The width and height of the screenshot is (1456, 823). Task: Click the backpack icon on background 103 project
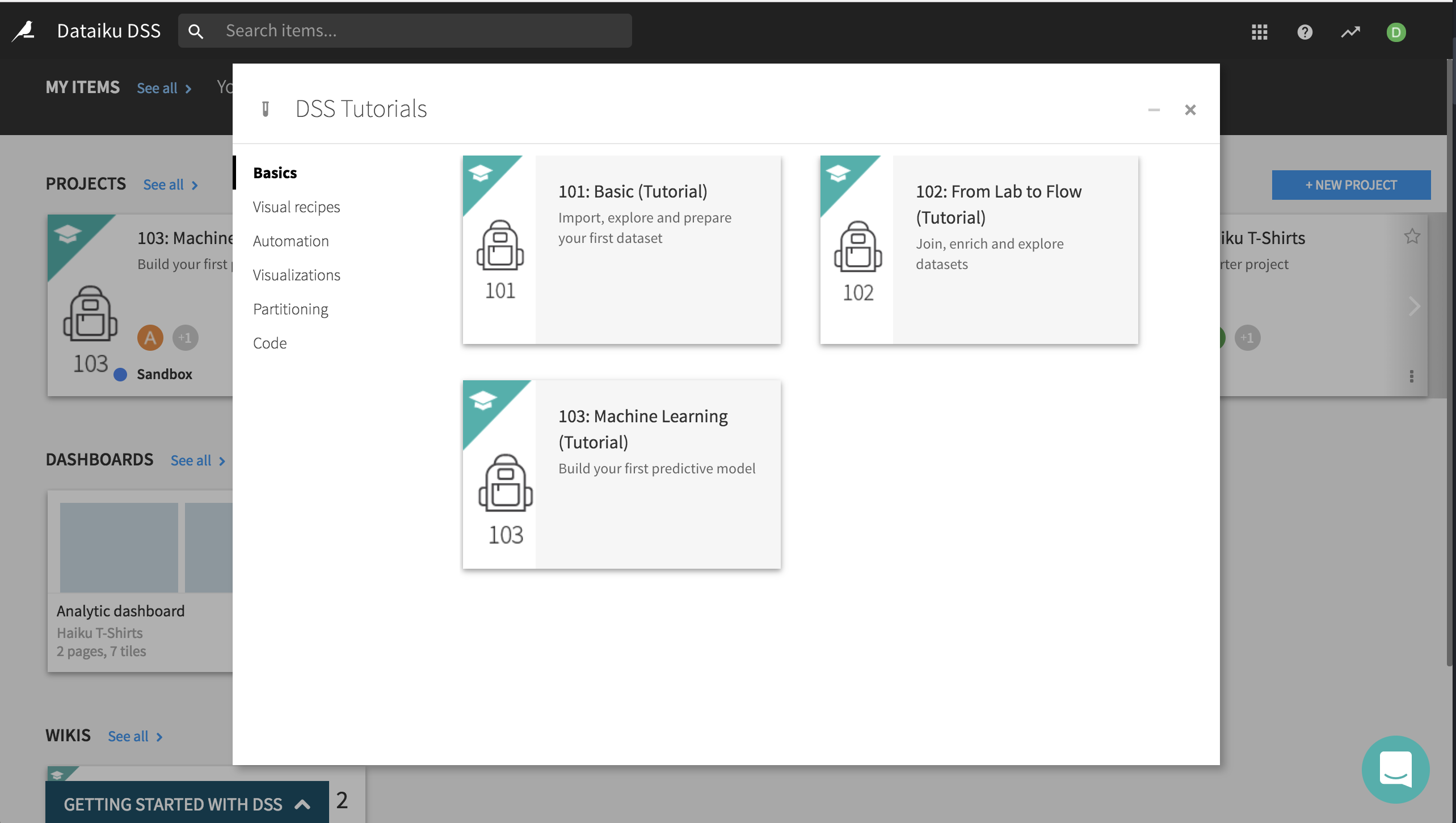[90, 313]
